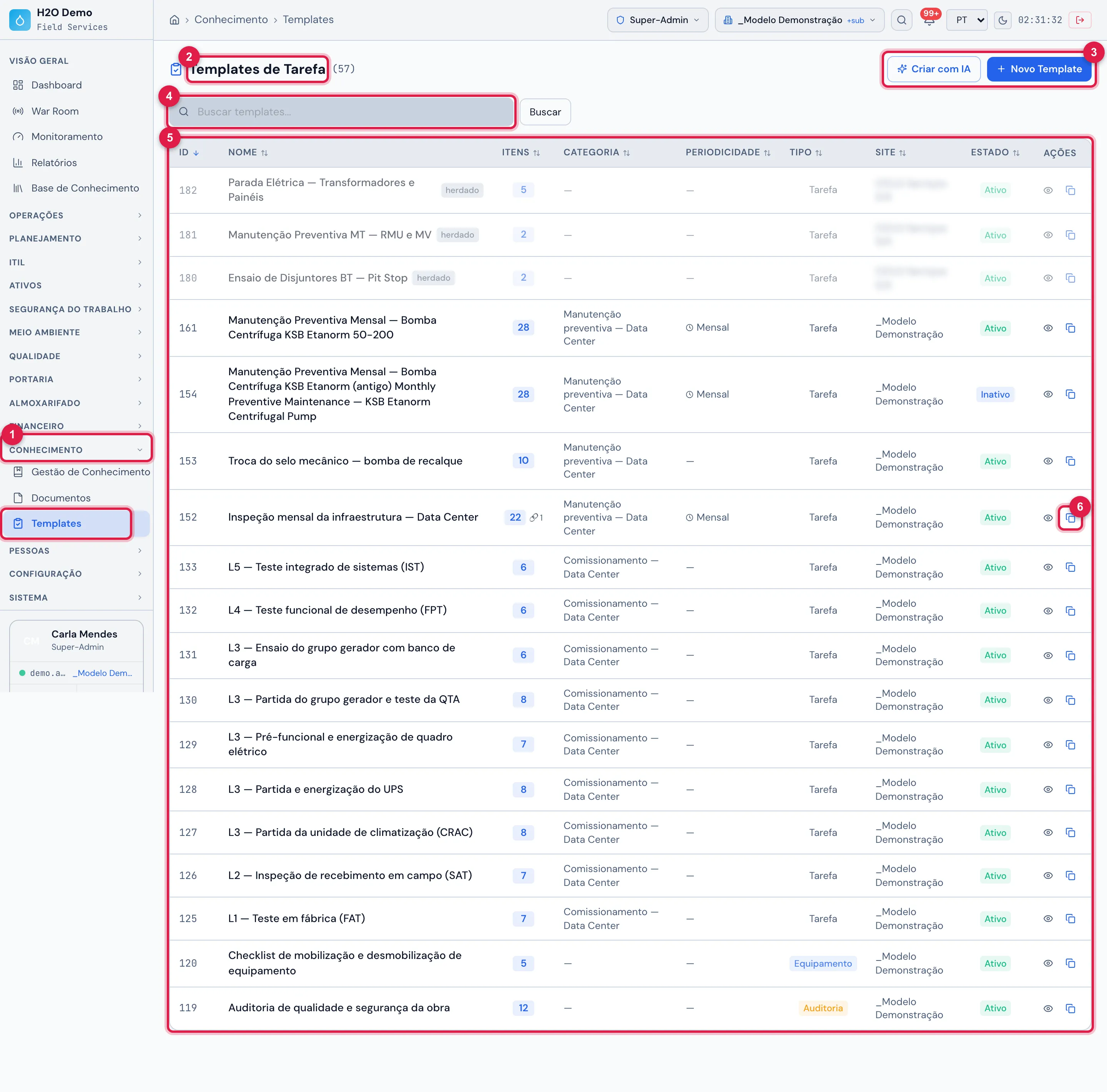Viewport: 1107px width, 1092px height.
Task: Toggle dark mode with the moon icon
Action: [1002, 20]
